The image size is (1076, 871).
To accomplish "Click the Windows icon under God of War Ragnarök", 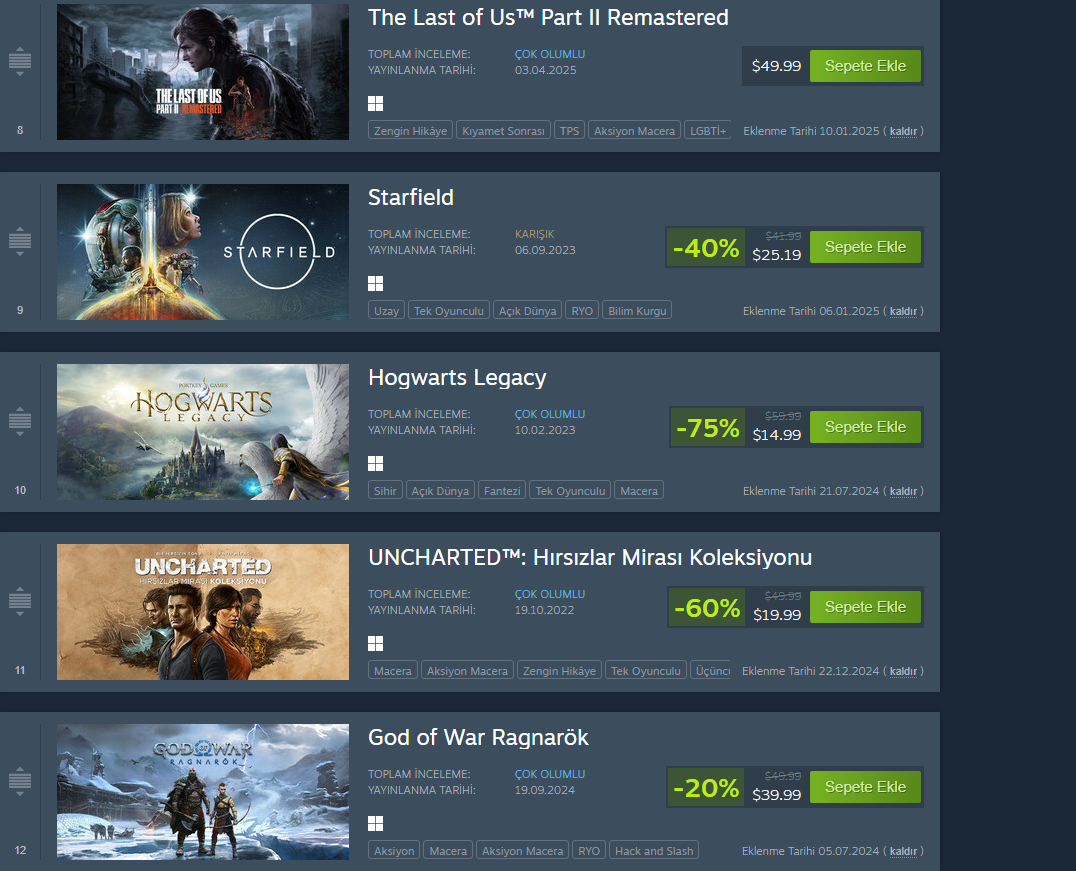I will click(x=375, y=823).
